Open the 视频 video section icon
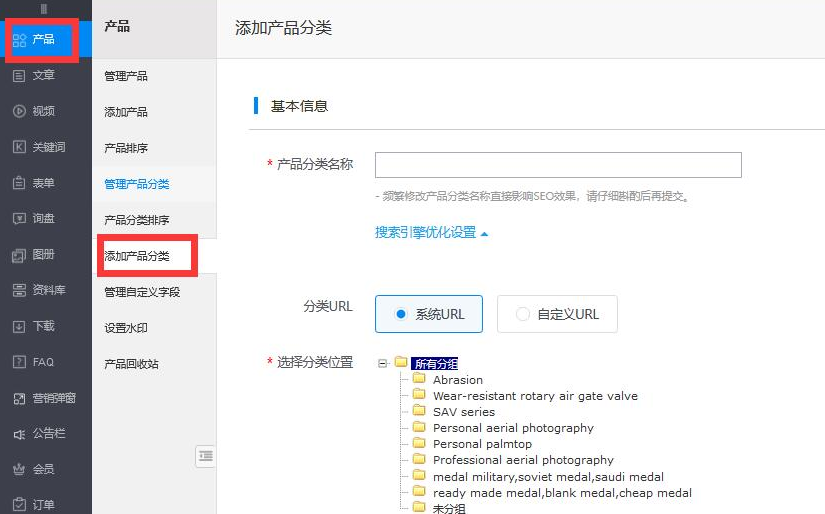 click(19, 111)
